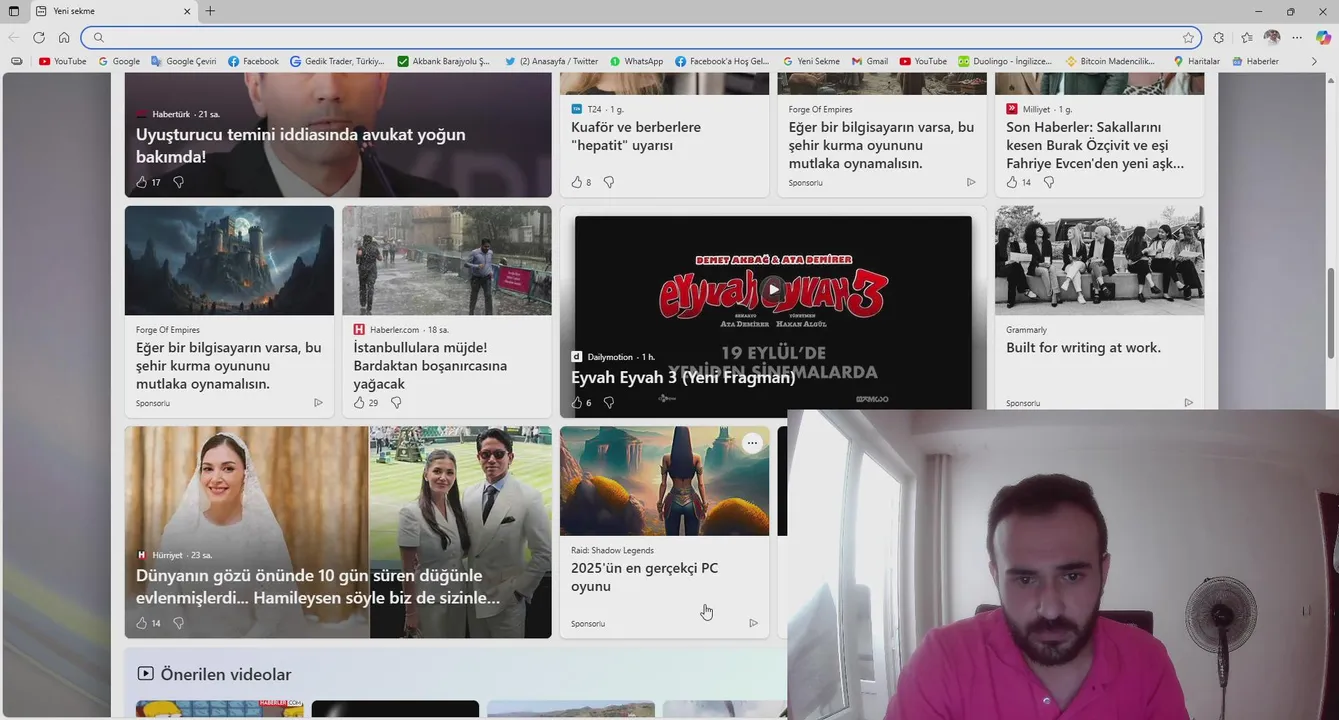
Task: Open more options on Raid card
Action: coord(752,443)
